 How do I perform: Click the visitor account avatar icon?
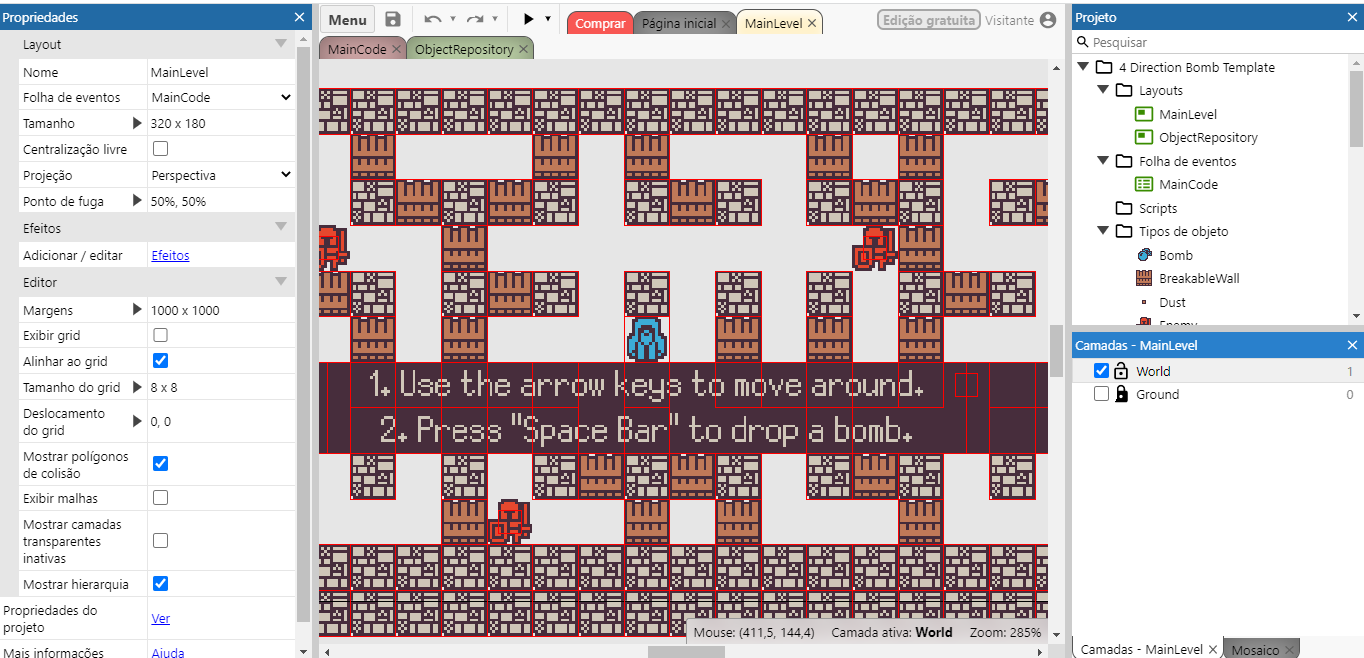[x=1047, y=20]
